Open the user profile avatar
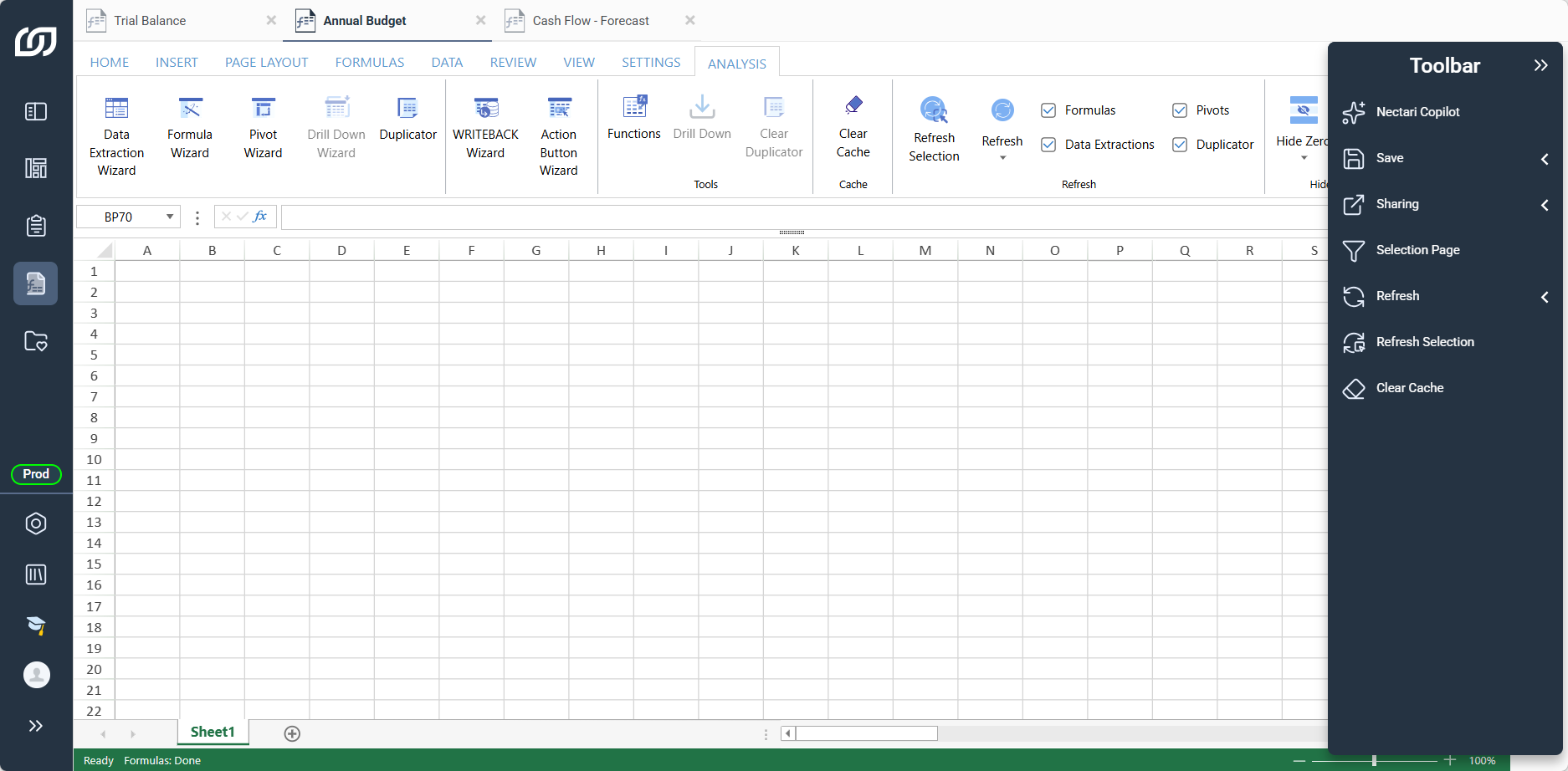 click(x=36, y=675)
